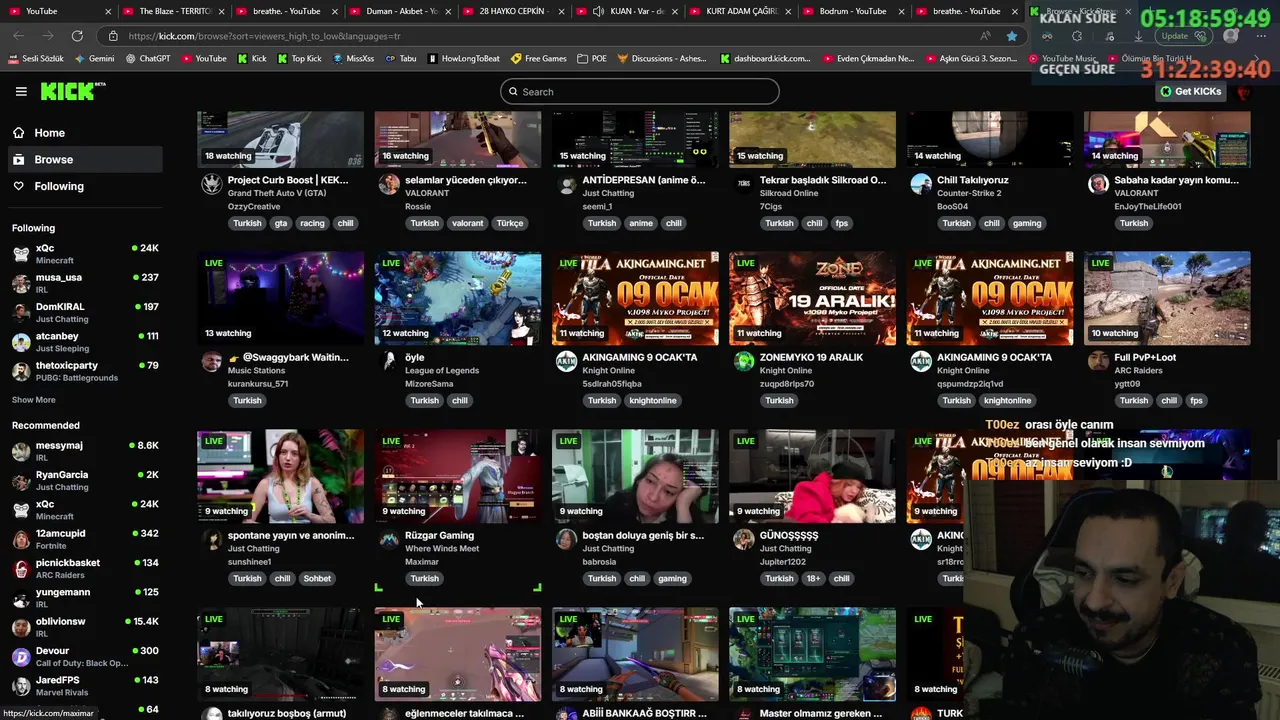Viewport: 1280px width, 720px height.
Task: Open Where Winds Meet category link
Action: (442, 549)
